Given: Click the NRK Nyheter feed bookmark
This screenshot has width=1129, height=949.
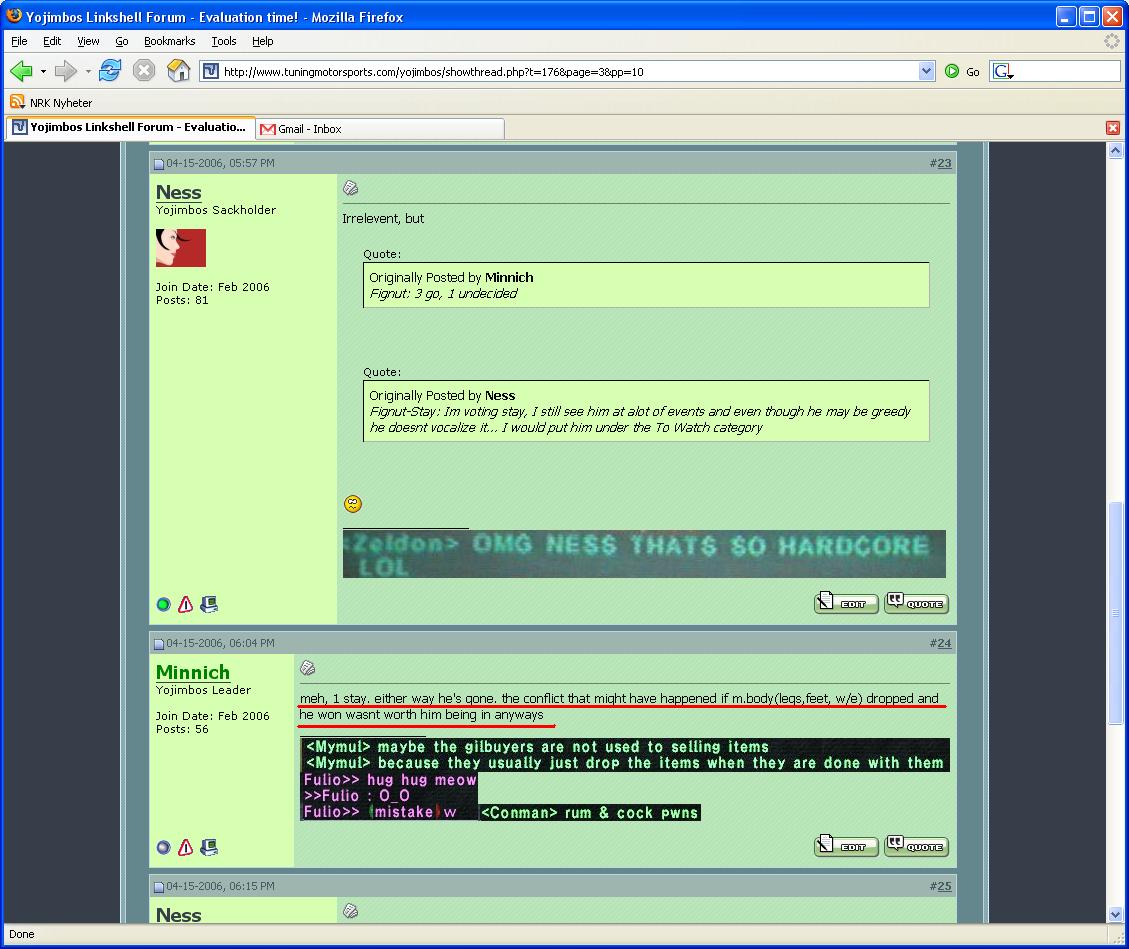Looking at the screenshot, I should pyautogui.click(x=51, y=102).
